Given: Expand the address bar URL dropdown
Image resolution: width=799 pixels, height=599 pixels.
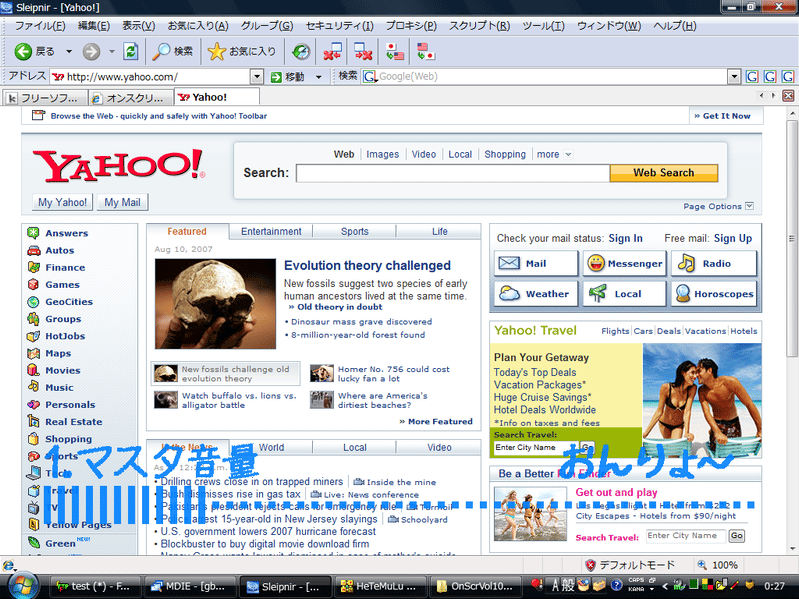Looking at the screenshot, I should tap(257, 77).
